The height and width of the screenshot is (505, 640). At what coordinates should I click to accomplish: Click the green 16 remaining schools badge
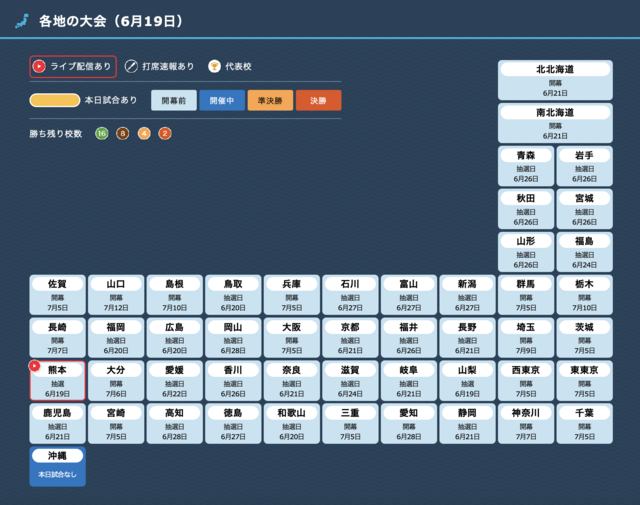click(x=101, y=133)
